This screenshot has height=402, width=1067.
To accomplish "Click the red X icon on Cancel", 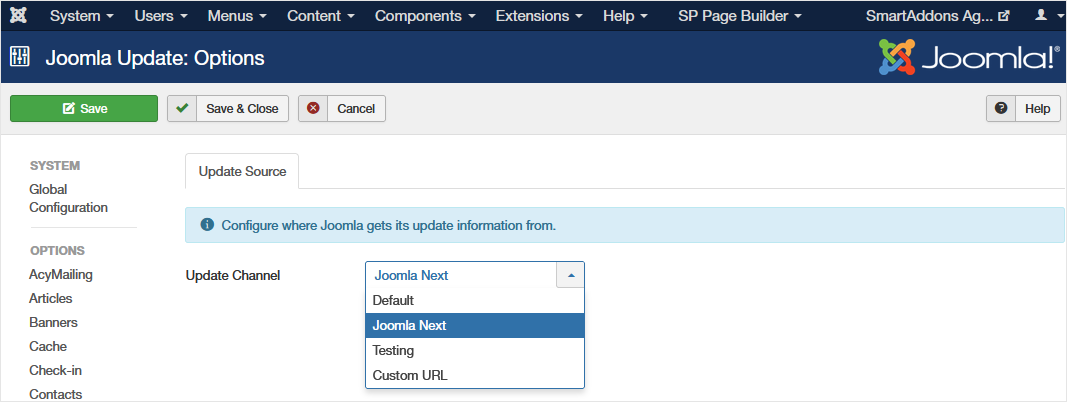I will 313,108.
